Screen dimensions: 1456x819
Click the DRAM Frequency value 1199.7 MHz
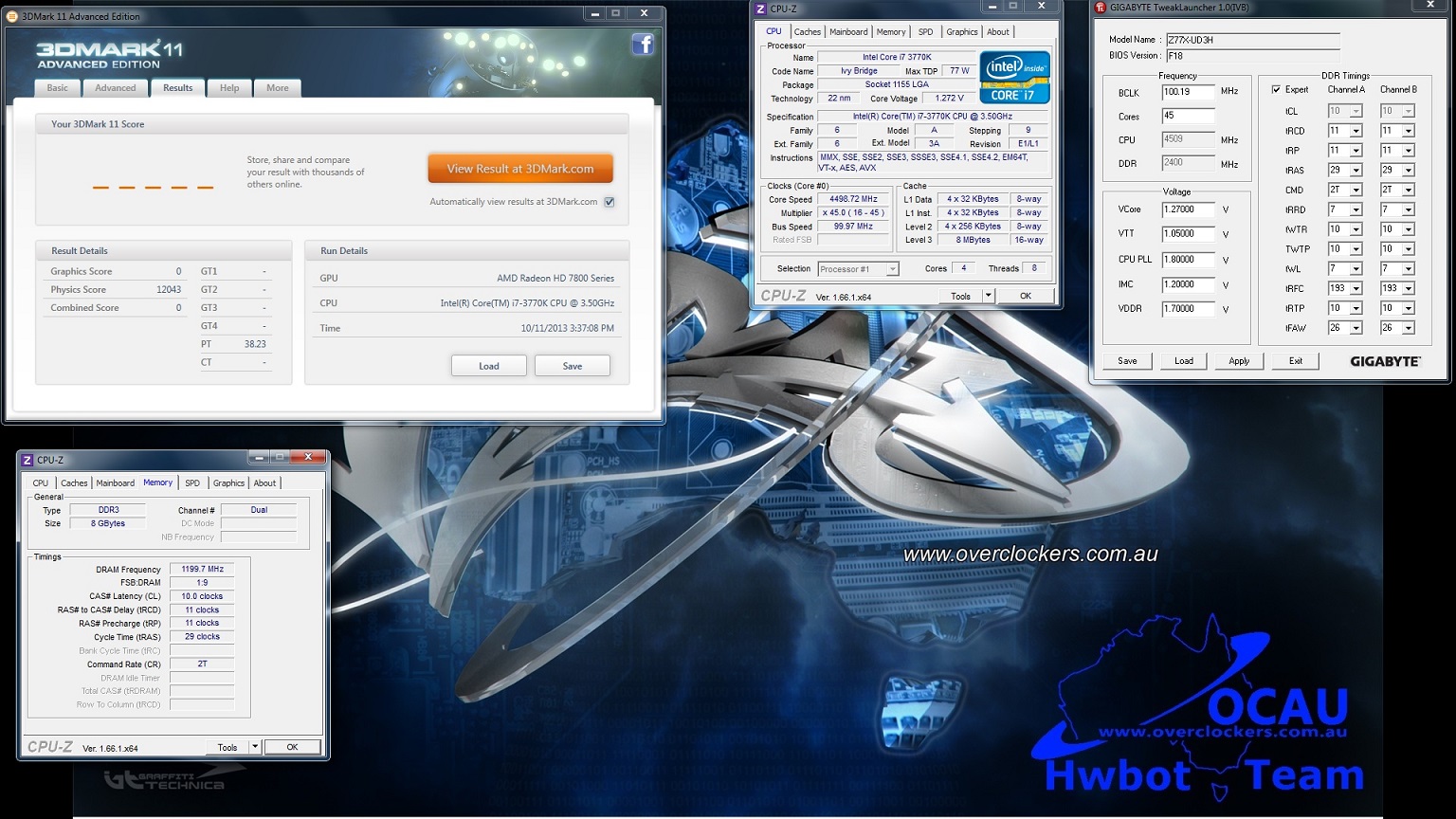202,570
